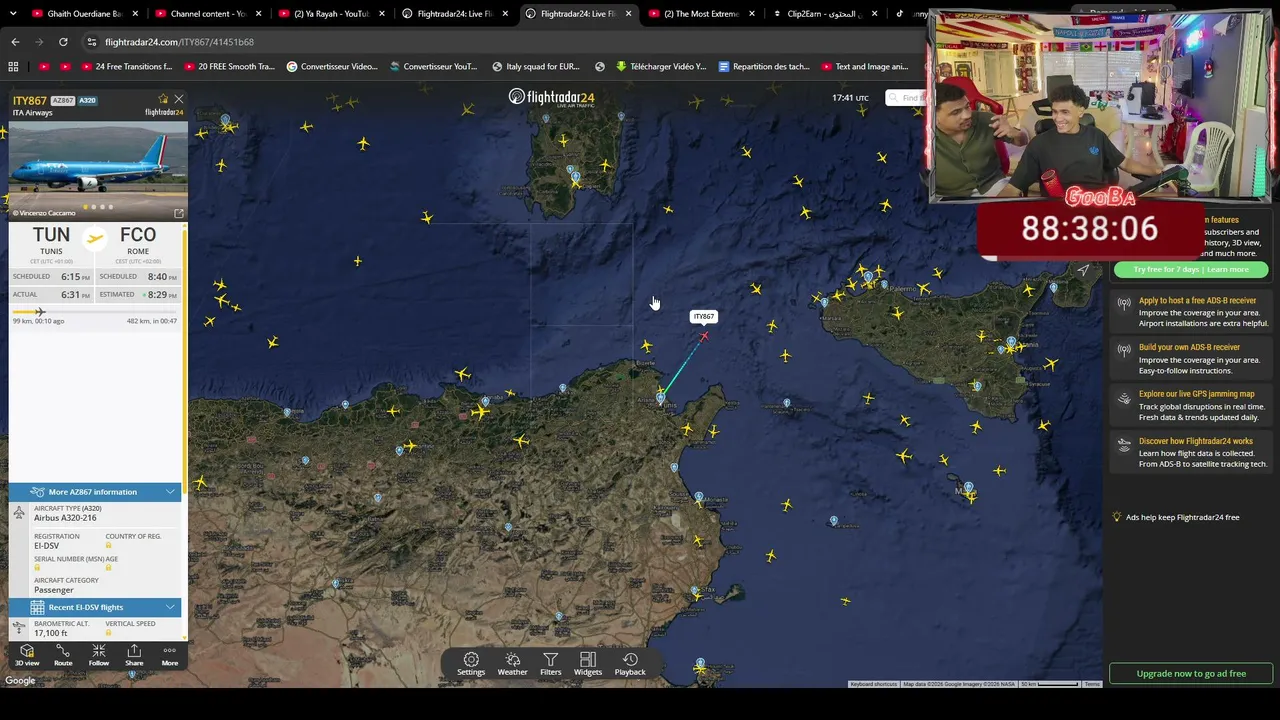Open the Italy squad for EUR... bookmark
Screen dimensions: 1280x720
[536, 67]
